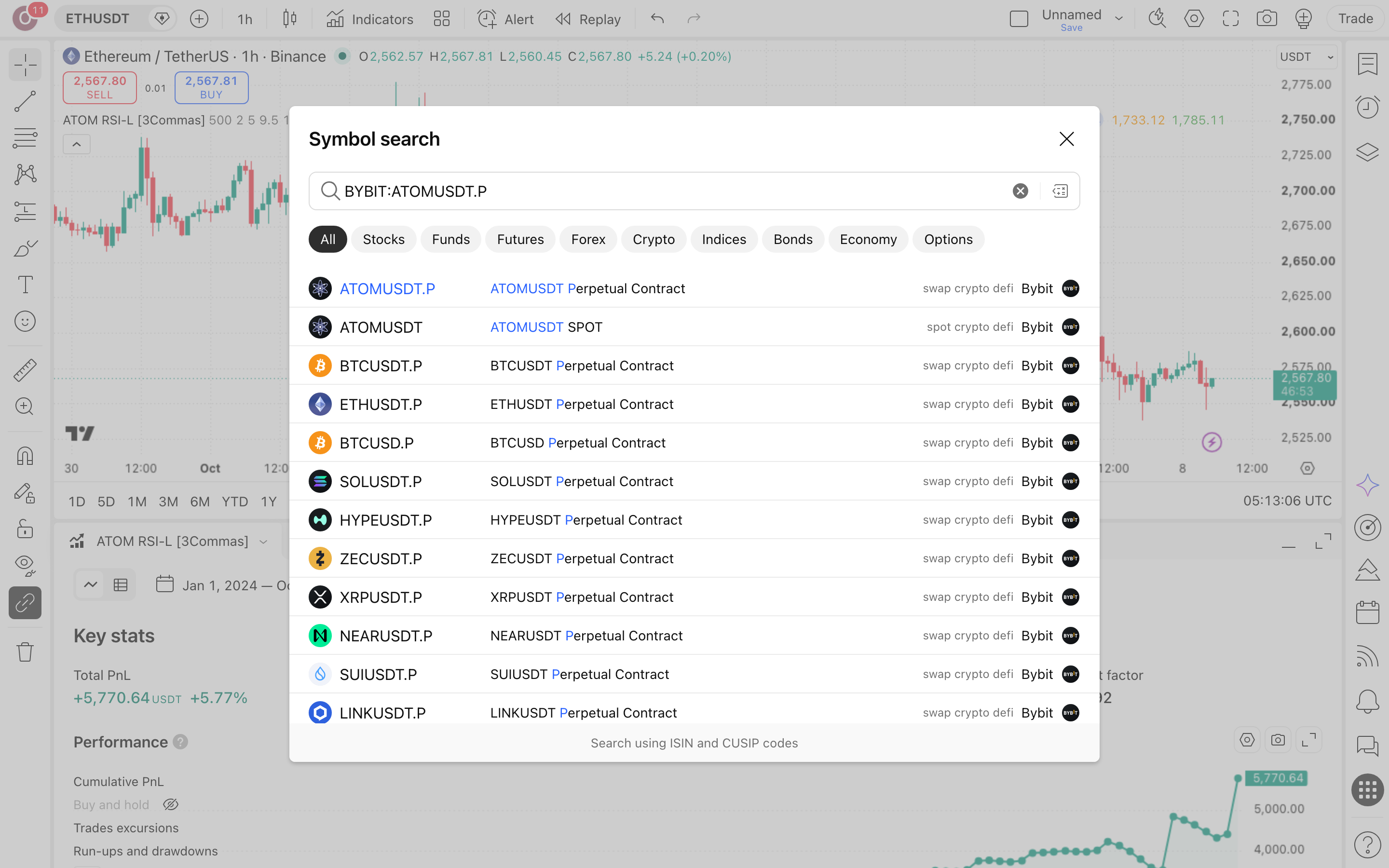Open the Indicators panel
Viewport: 1389px width, 868px height.
tap(369, 19)
